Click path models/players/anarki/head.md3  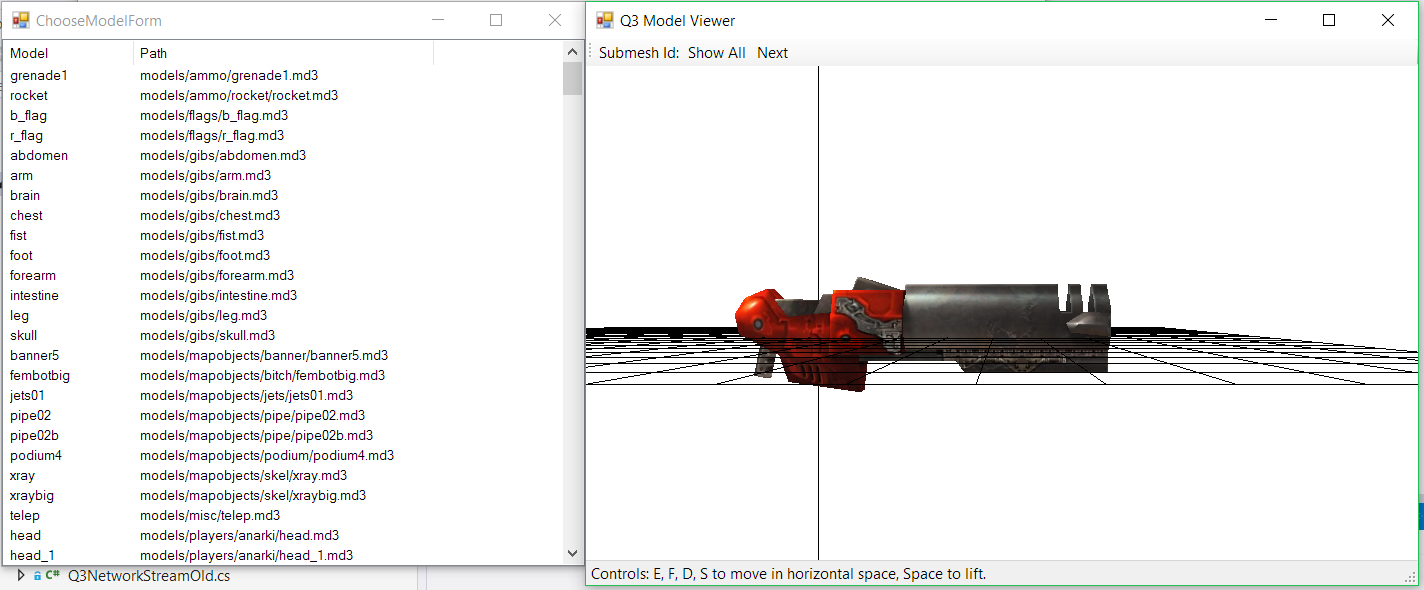tap(239, 535)
